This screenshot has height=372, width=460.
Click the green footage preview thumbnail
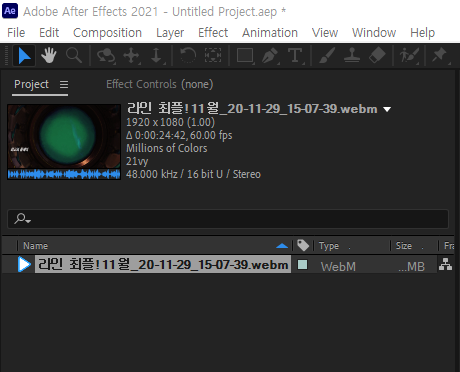[x=64, y=142]
